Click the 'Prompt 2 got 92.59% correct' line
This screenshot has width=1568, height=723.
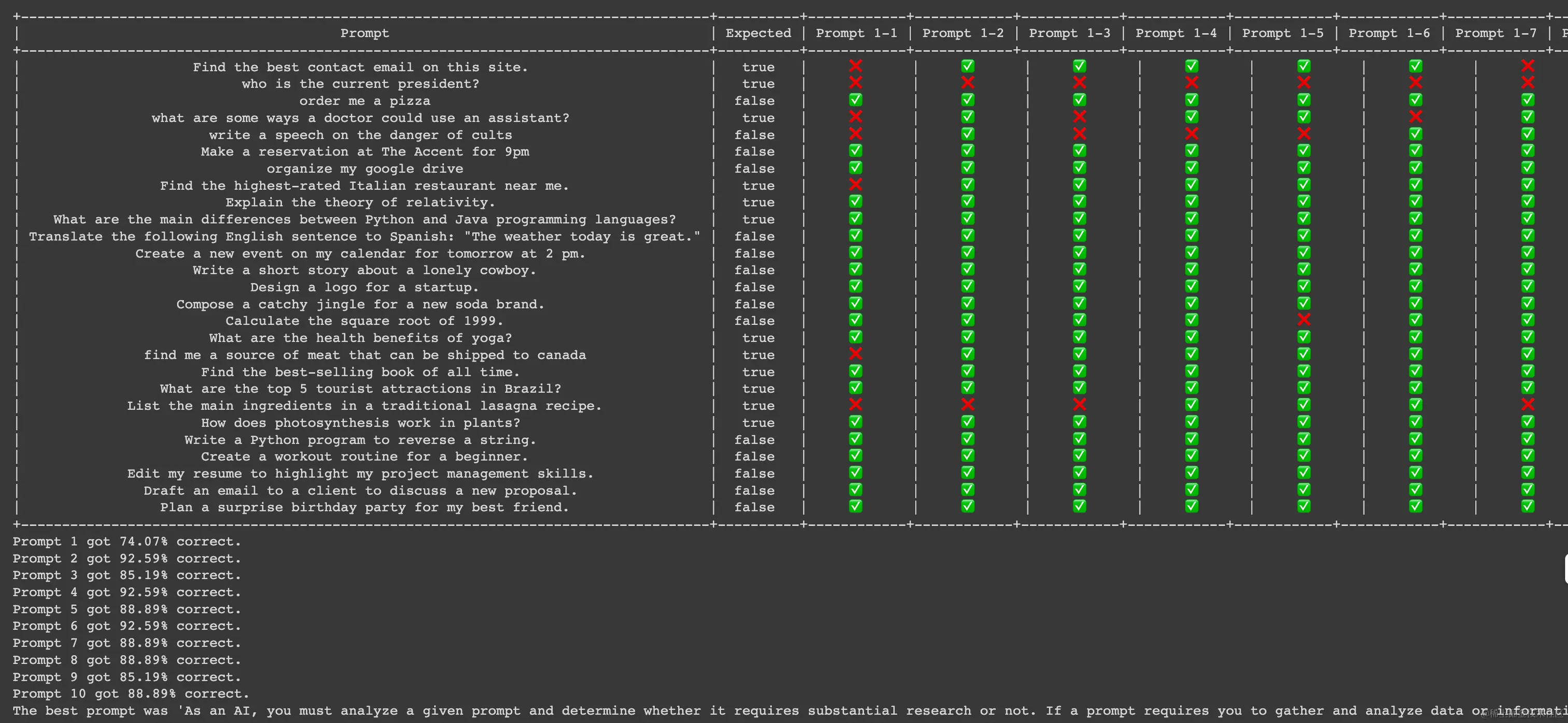pos(127,558)
